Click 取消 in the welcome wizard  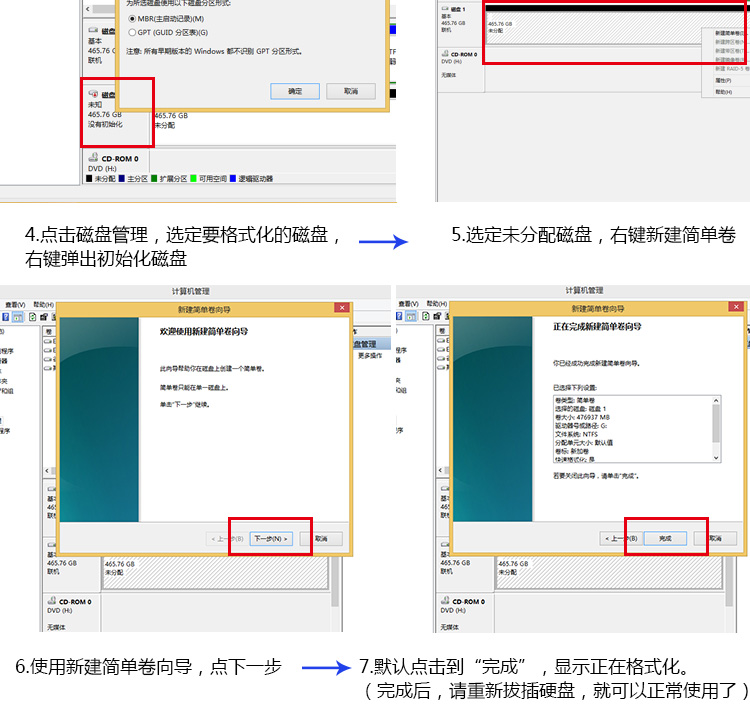(x=321, y=539)
